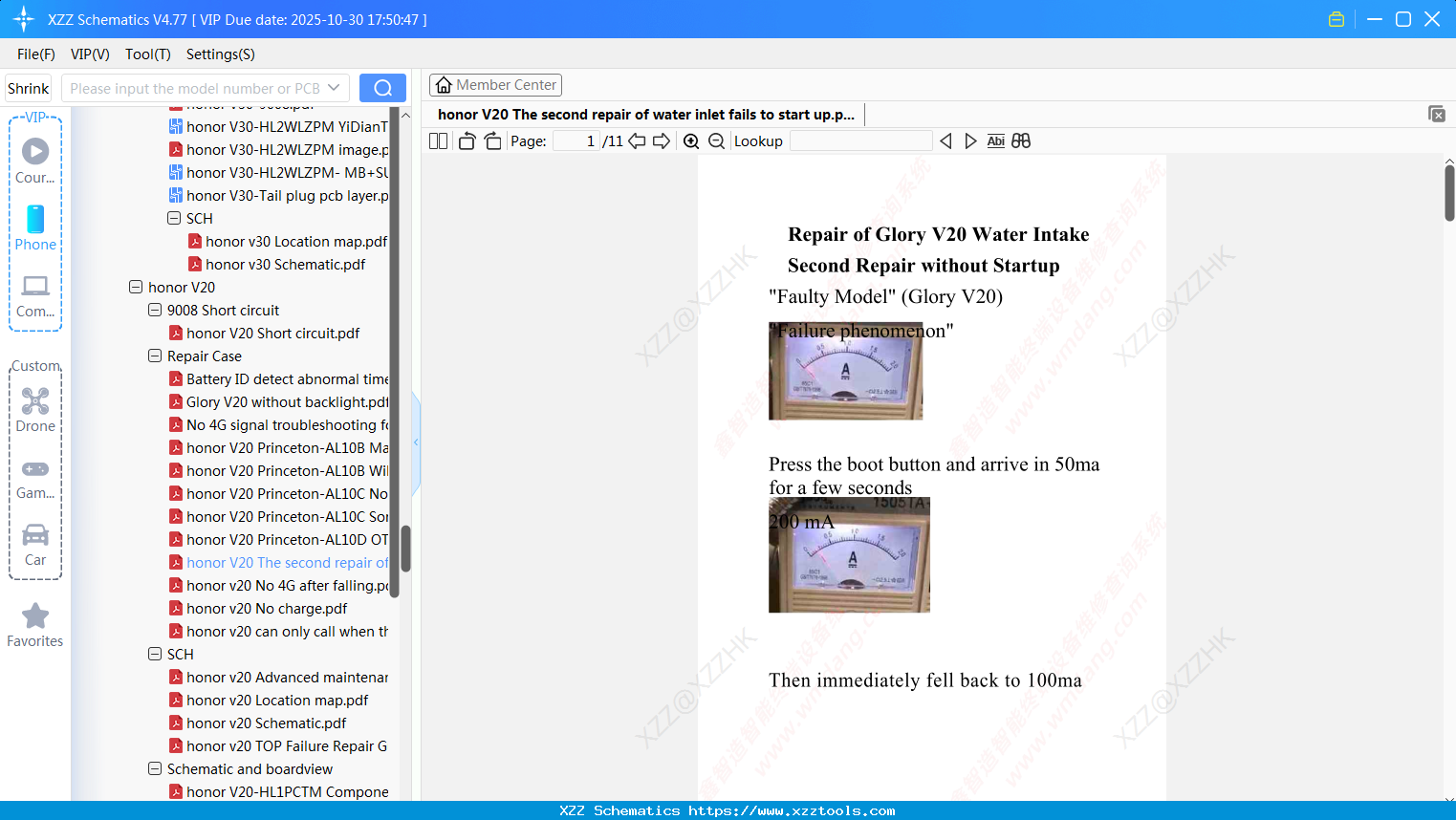Click the Member Center button

pos(495,85)
